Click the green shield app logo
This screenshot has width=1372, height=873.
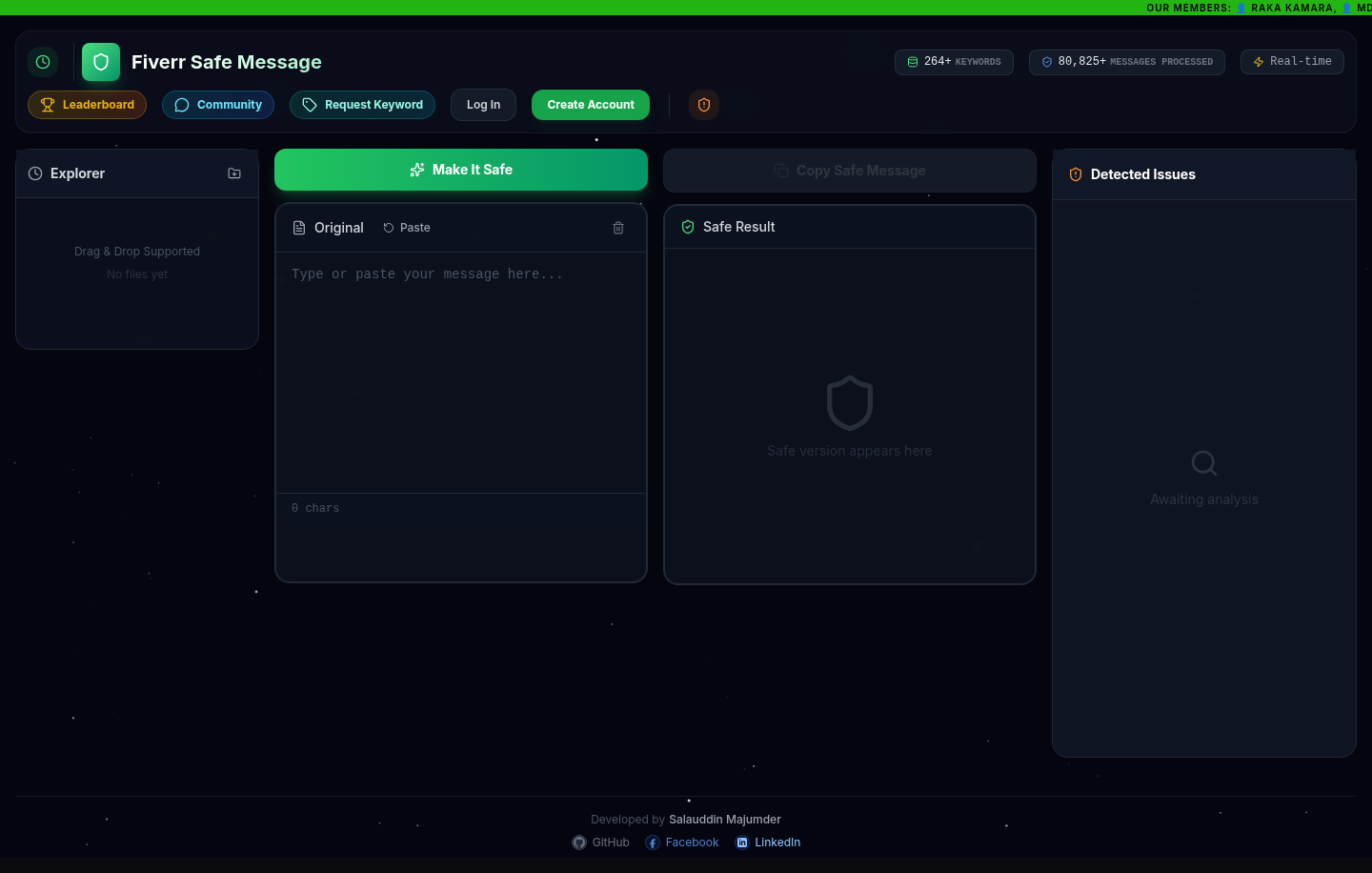[x=101, y=62]
